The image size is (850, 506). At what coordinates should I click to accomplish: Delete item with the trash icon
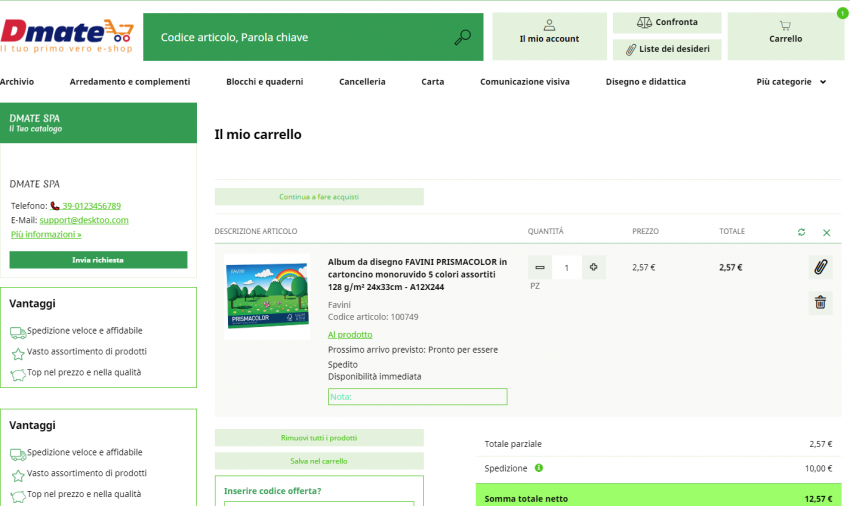[820, 302]
